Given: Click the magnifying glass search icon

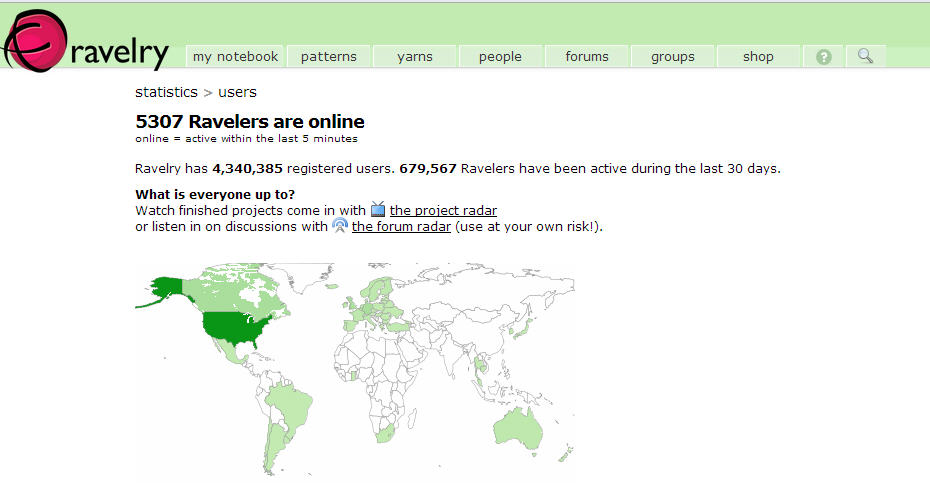Looking at the screenshot, I should coord(866,56).
